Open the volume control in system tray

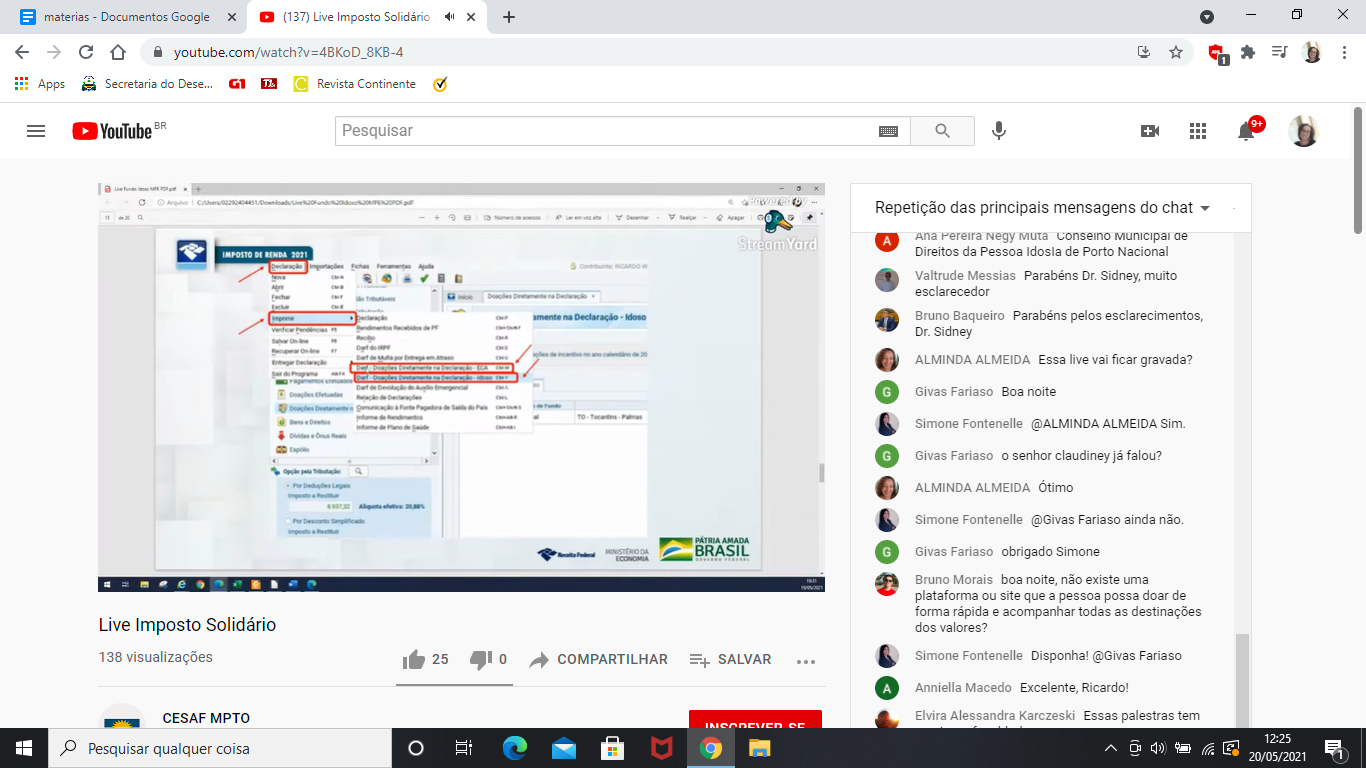click(x=1158, y=748)
